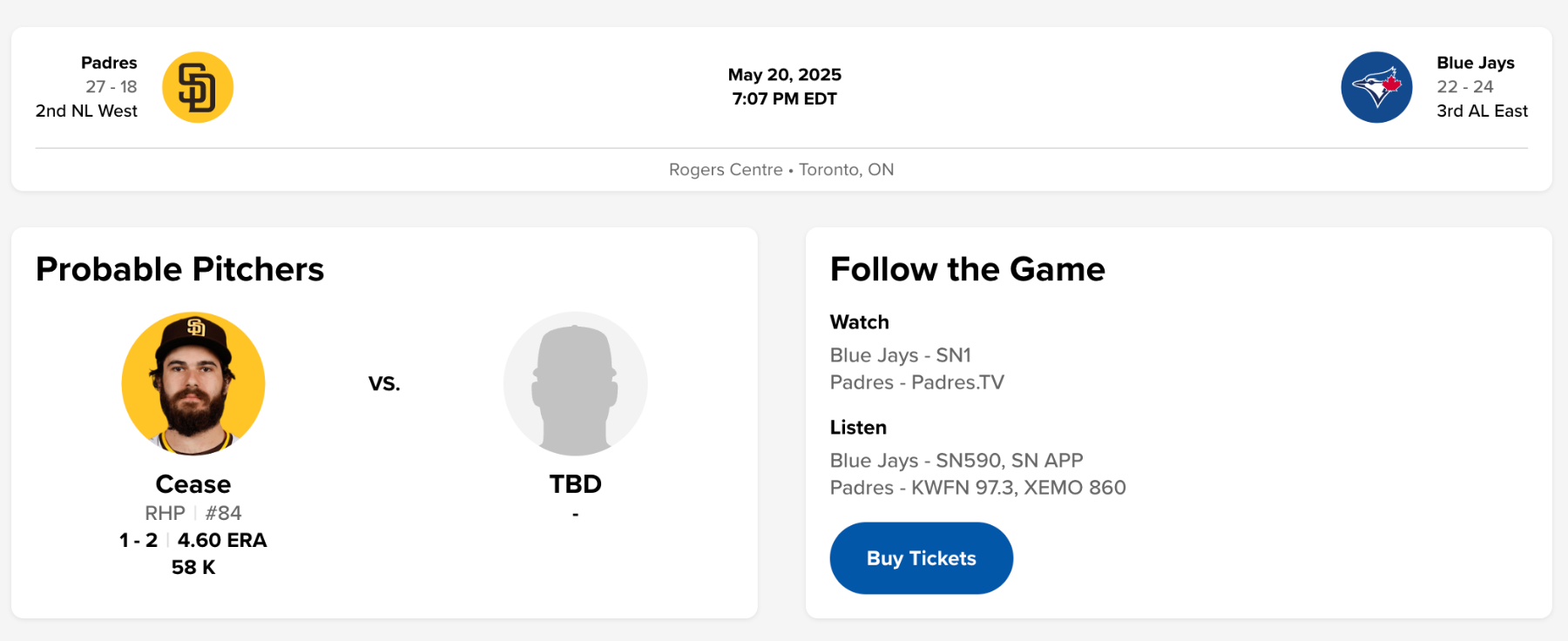Open the Cease pitcher name link
This screenshot has width=1568, height=641.
coord(193,484)
